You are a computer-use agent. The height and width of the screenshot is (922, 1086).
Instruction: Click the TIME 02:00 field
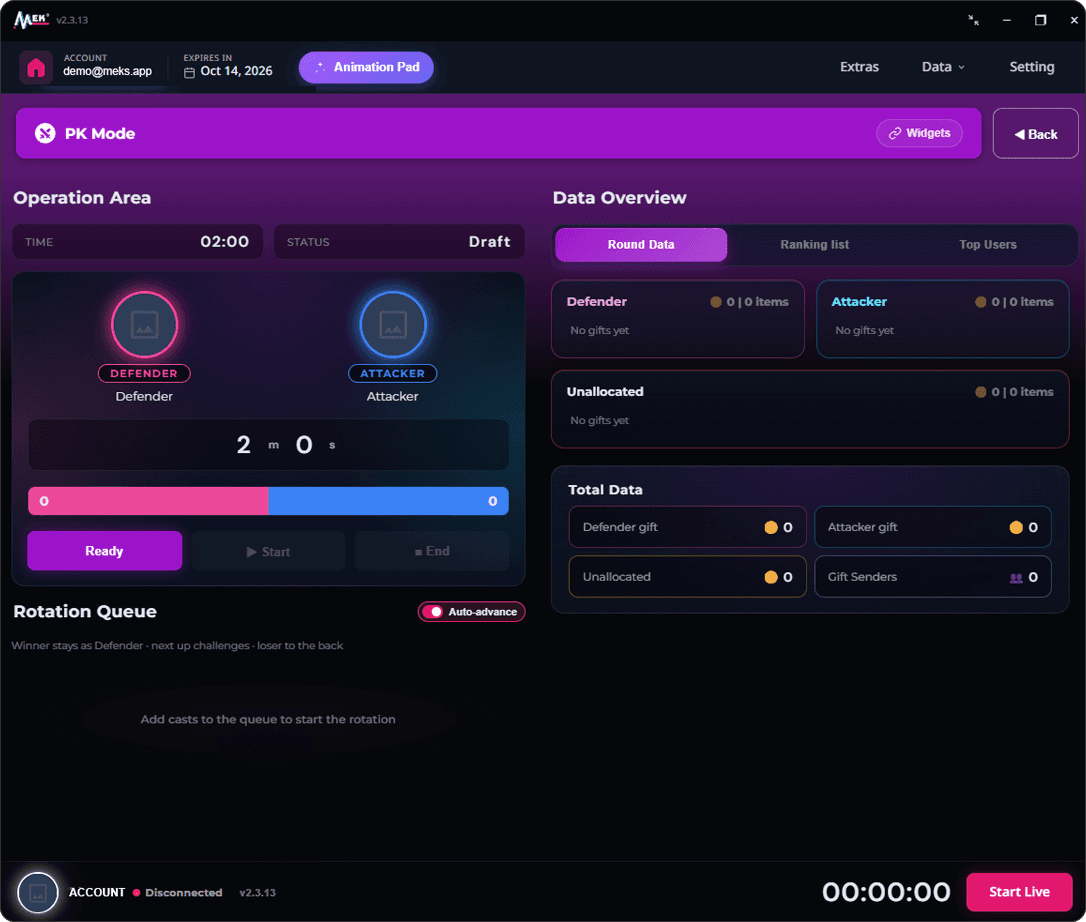138,242
